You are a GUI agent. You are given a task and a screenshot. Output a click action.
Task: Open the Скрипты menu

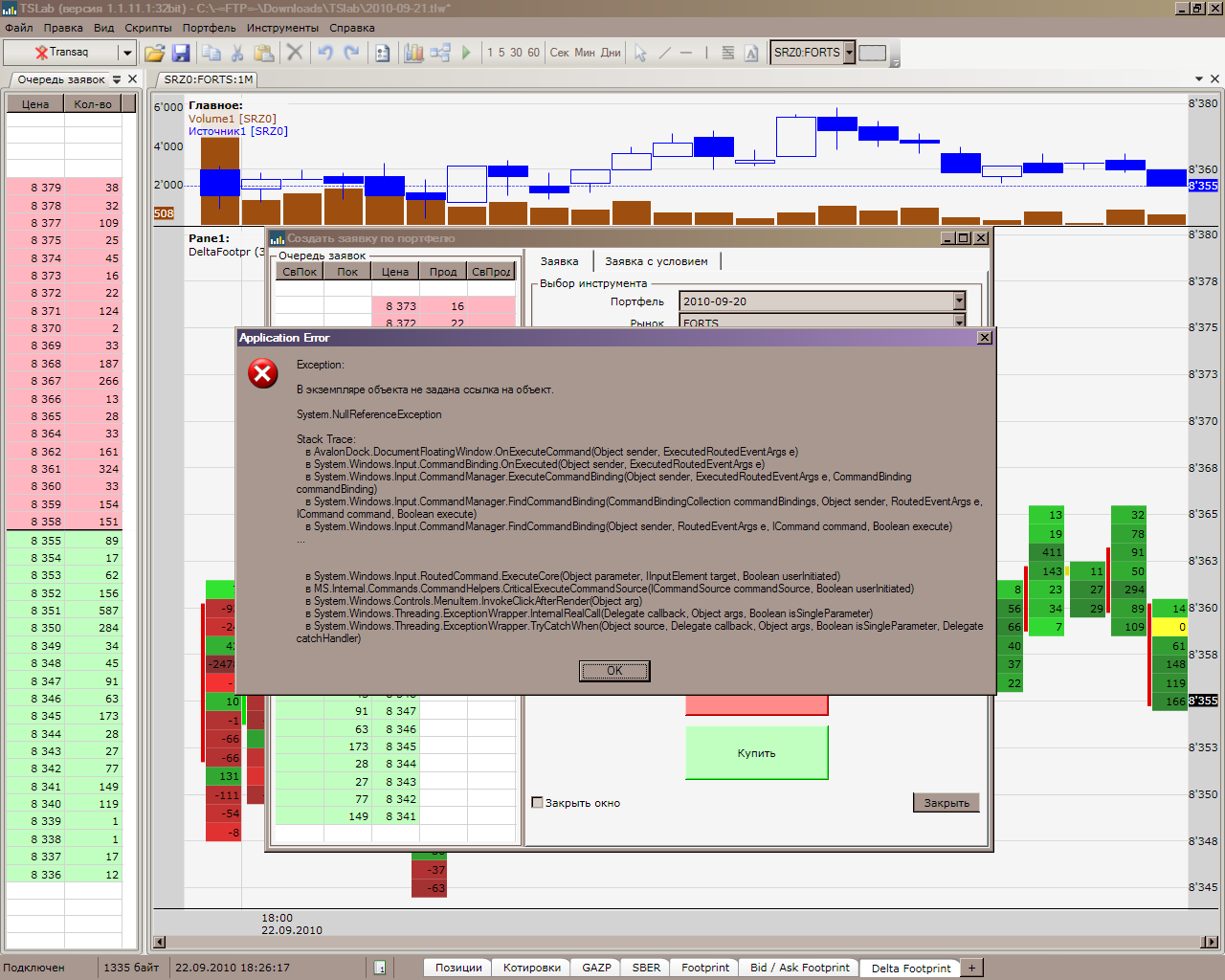pos(148,28)
